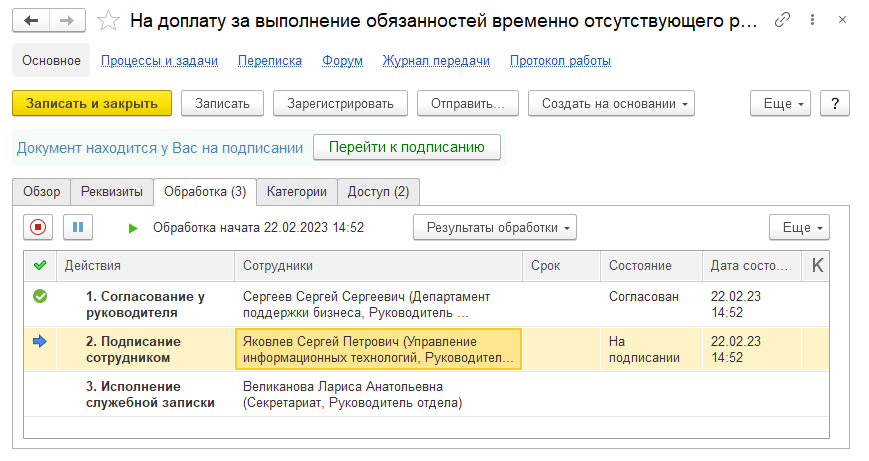Viewport: 869px width, 461px height.
Task: Click the three-dot window menu icon
Action: (812, 20)
